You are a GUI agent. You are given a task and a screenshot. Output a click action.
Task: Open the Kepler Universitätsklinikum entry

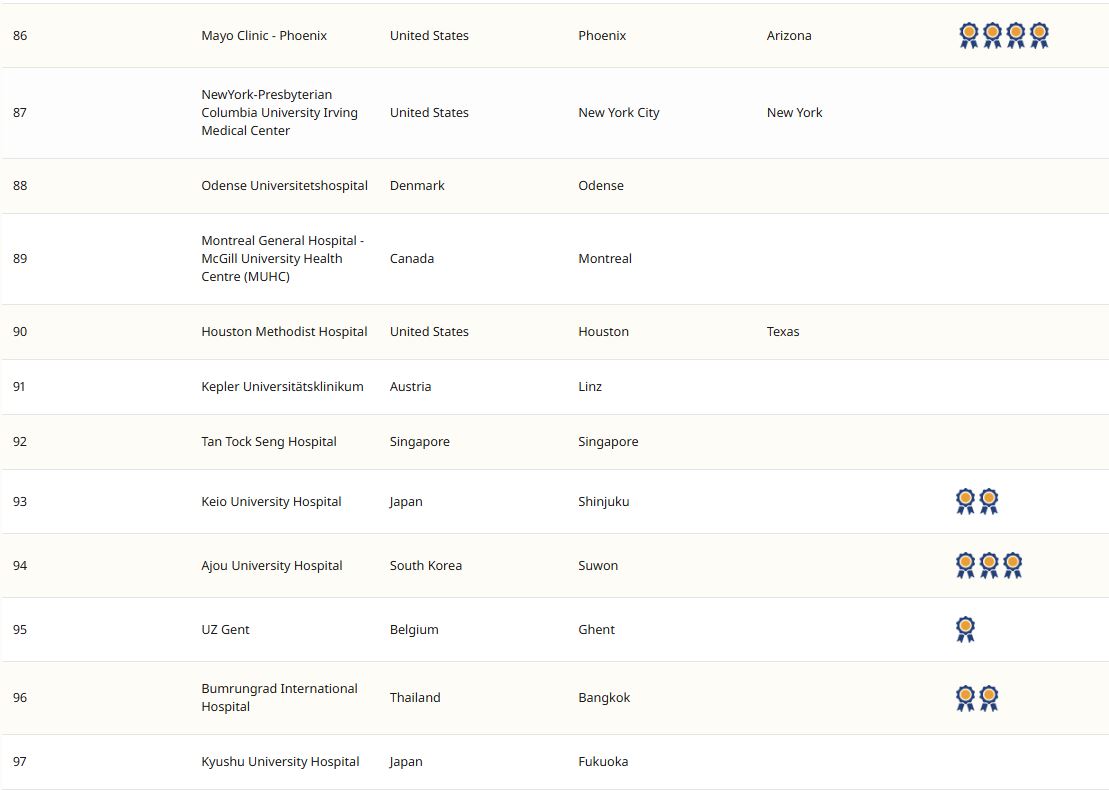click(282, 387)
